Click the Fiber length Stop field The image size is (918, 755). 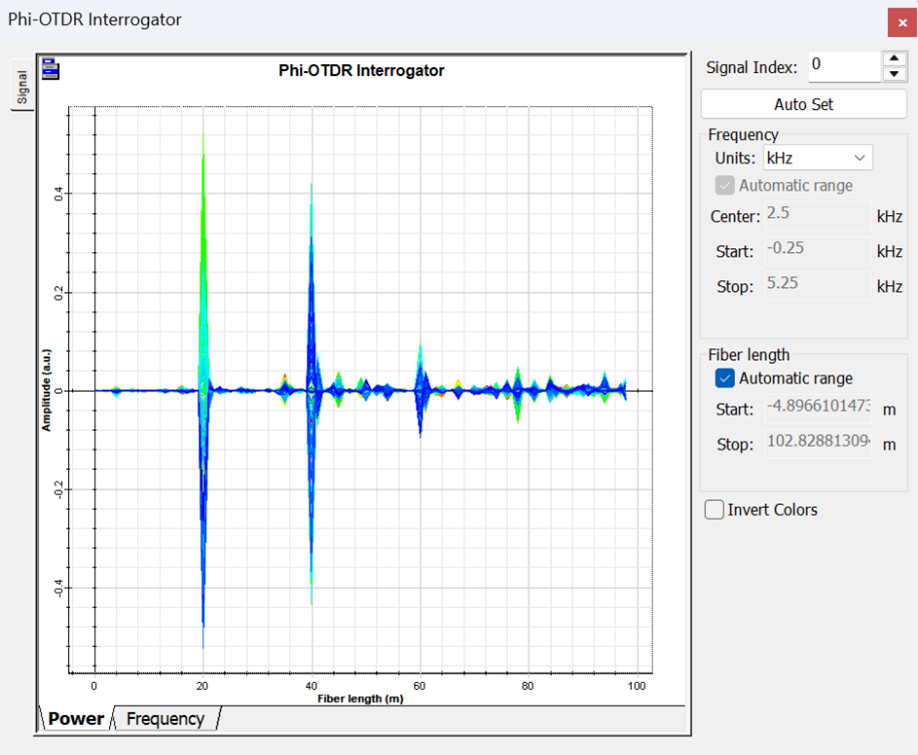pyautogui.click(x=817, y=443)
